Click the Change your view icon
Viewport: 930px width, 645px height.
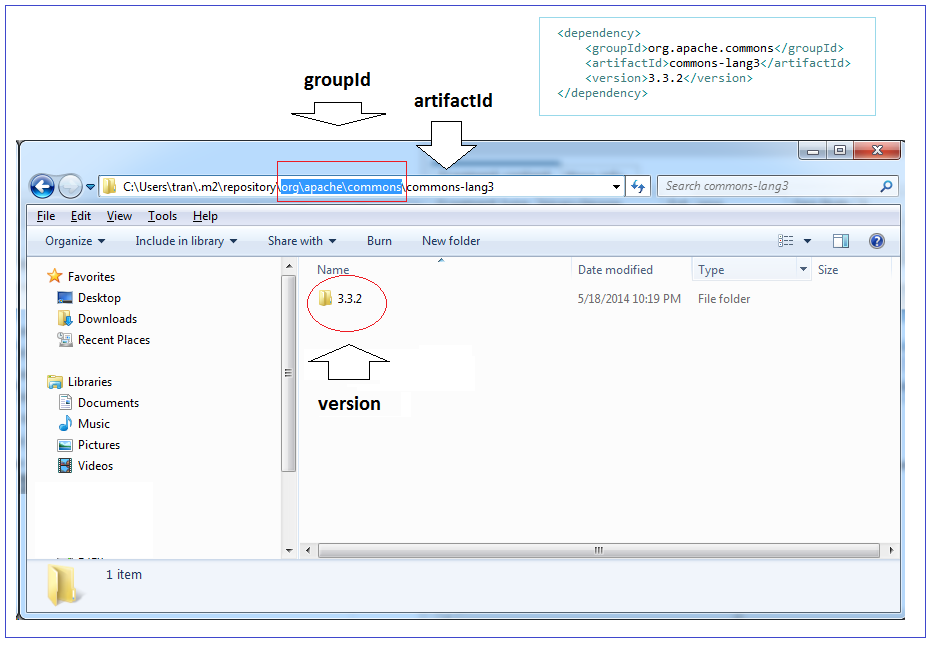786,240
